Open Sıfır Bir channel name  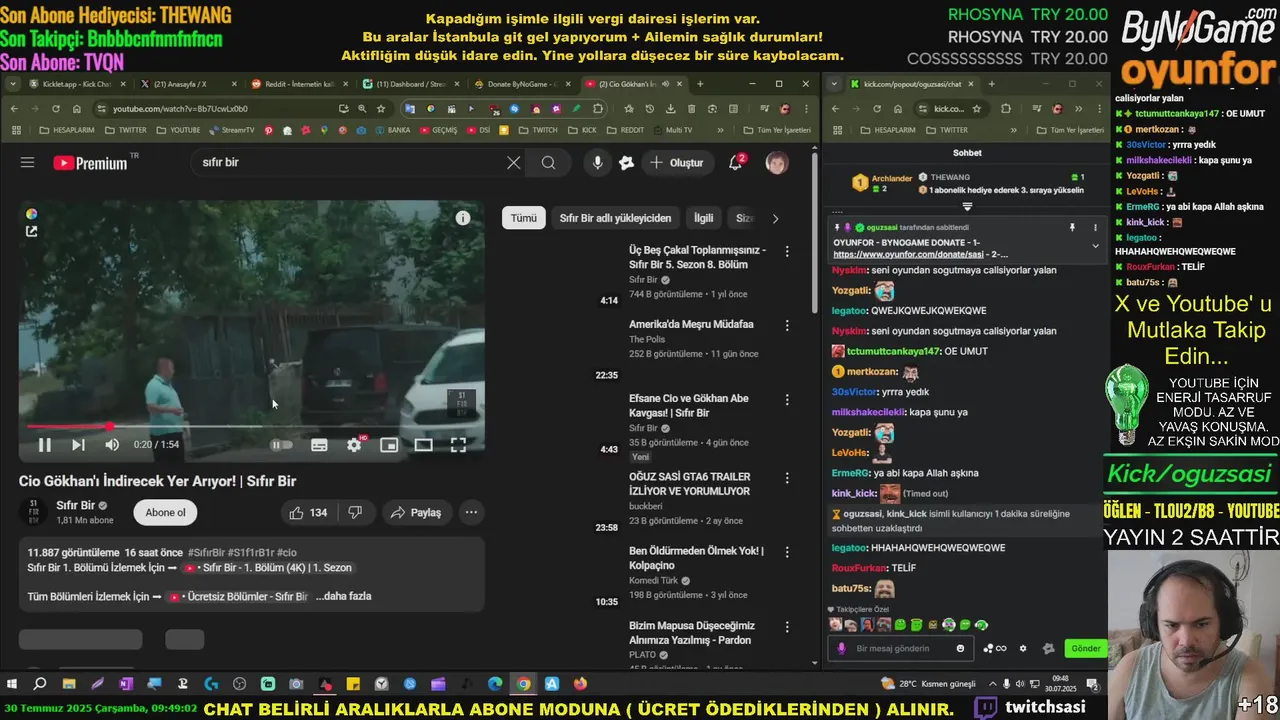75,505
